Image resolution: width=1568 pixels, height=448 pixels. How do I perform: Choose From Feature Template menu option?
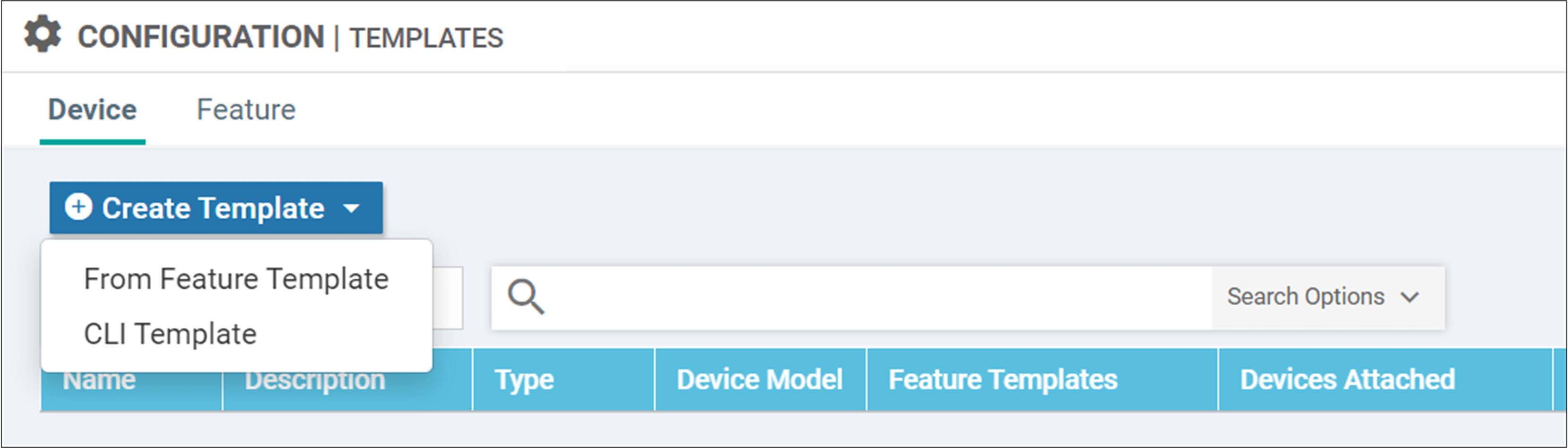pos(236,279)
